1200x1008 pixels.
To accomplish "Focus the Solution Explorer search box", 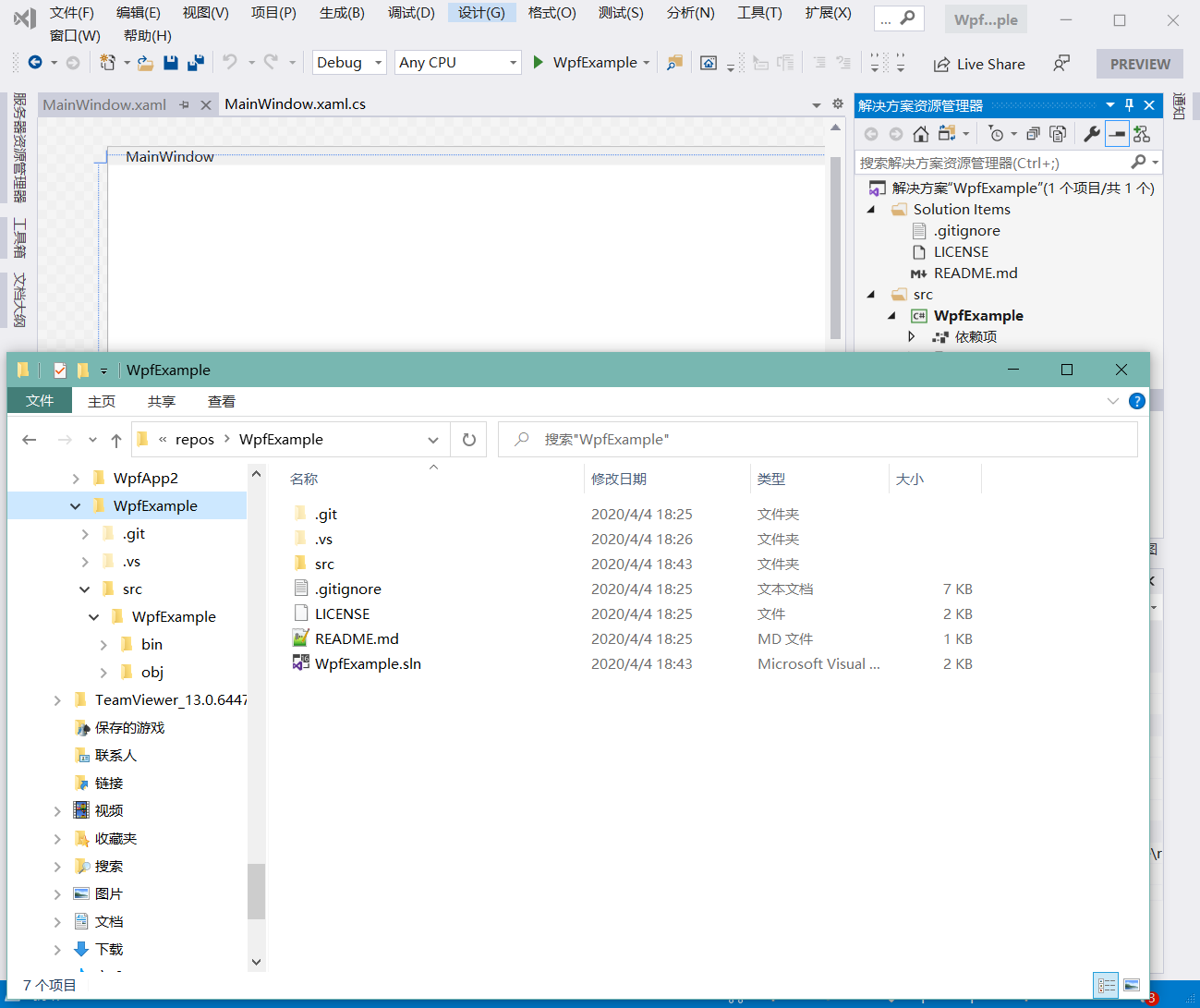I will click(992, 163).
